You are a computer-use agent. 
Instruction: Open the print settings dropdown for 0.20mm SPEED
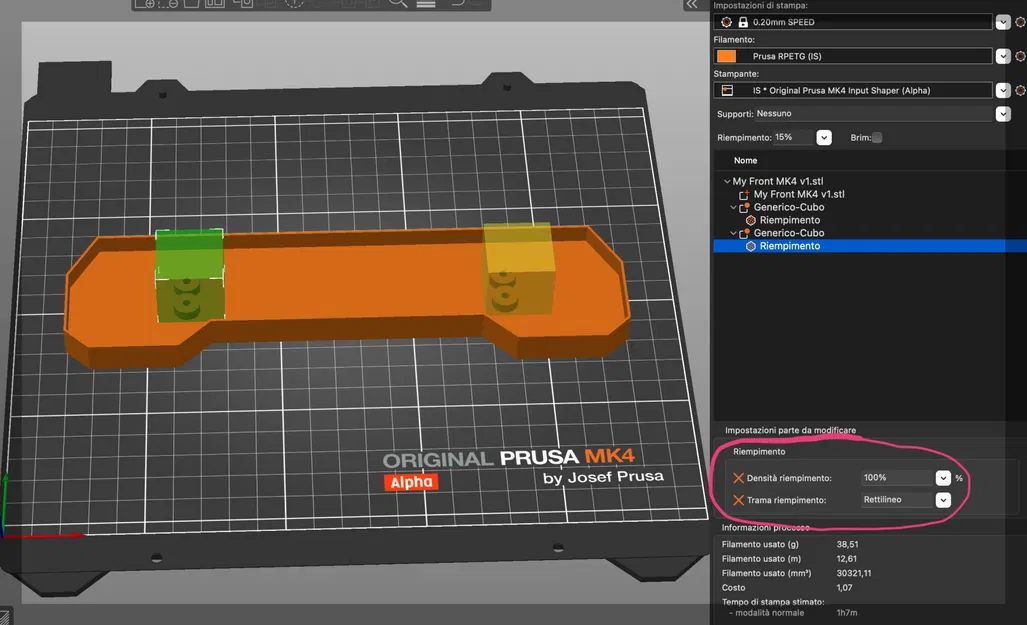(x=1003, y=22)
